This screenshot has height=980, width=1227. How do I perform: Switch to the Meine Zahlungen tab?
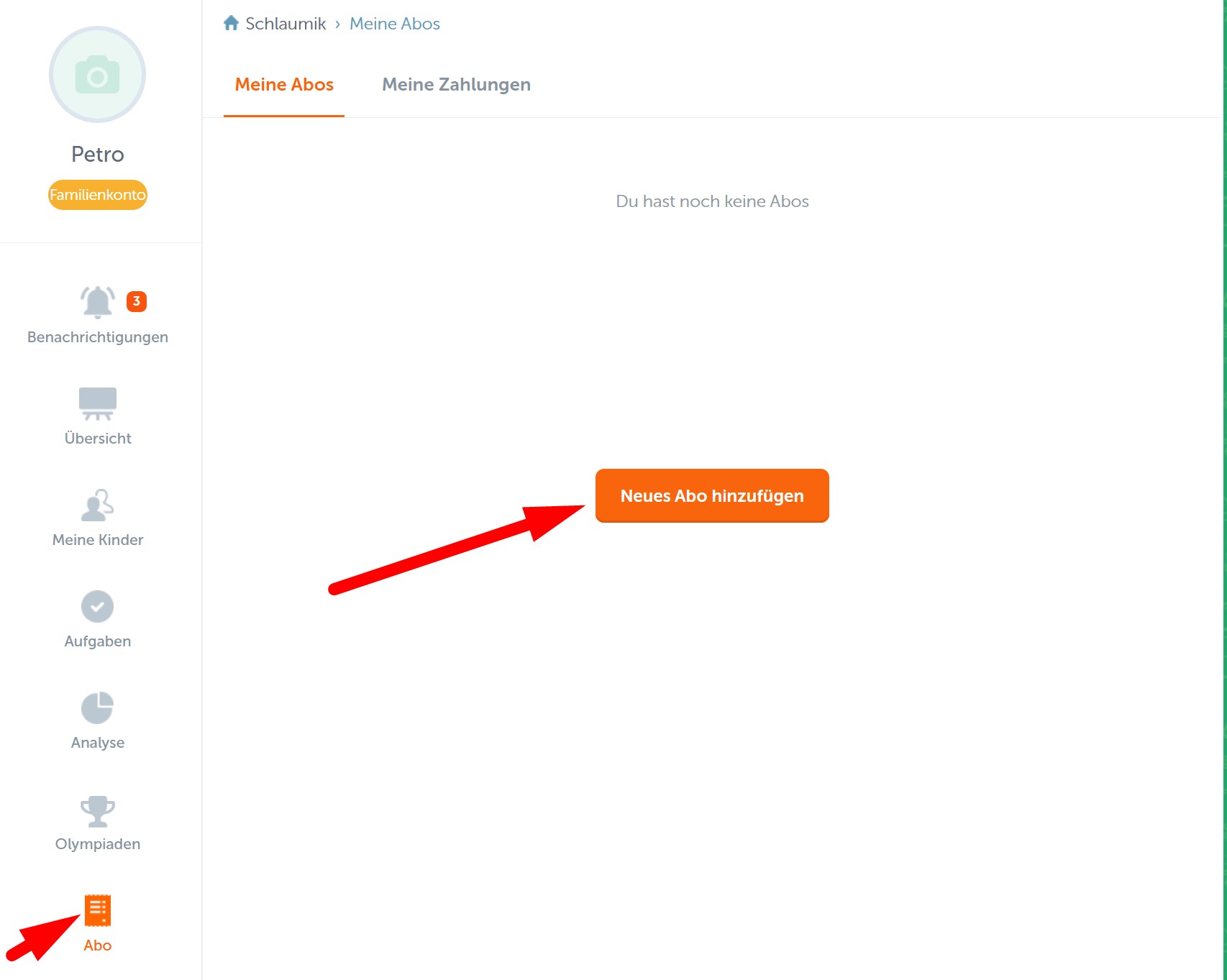[x=456, y=85]
